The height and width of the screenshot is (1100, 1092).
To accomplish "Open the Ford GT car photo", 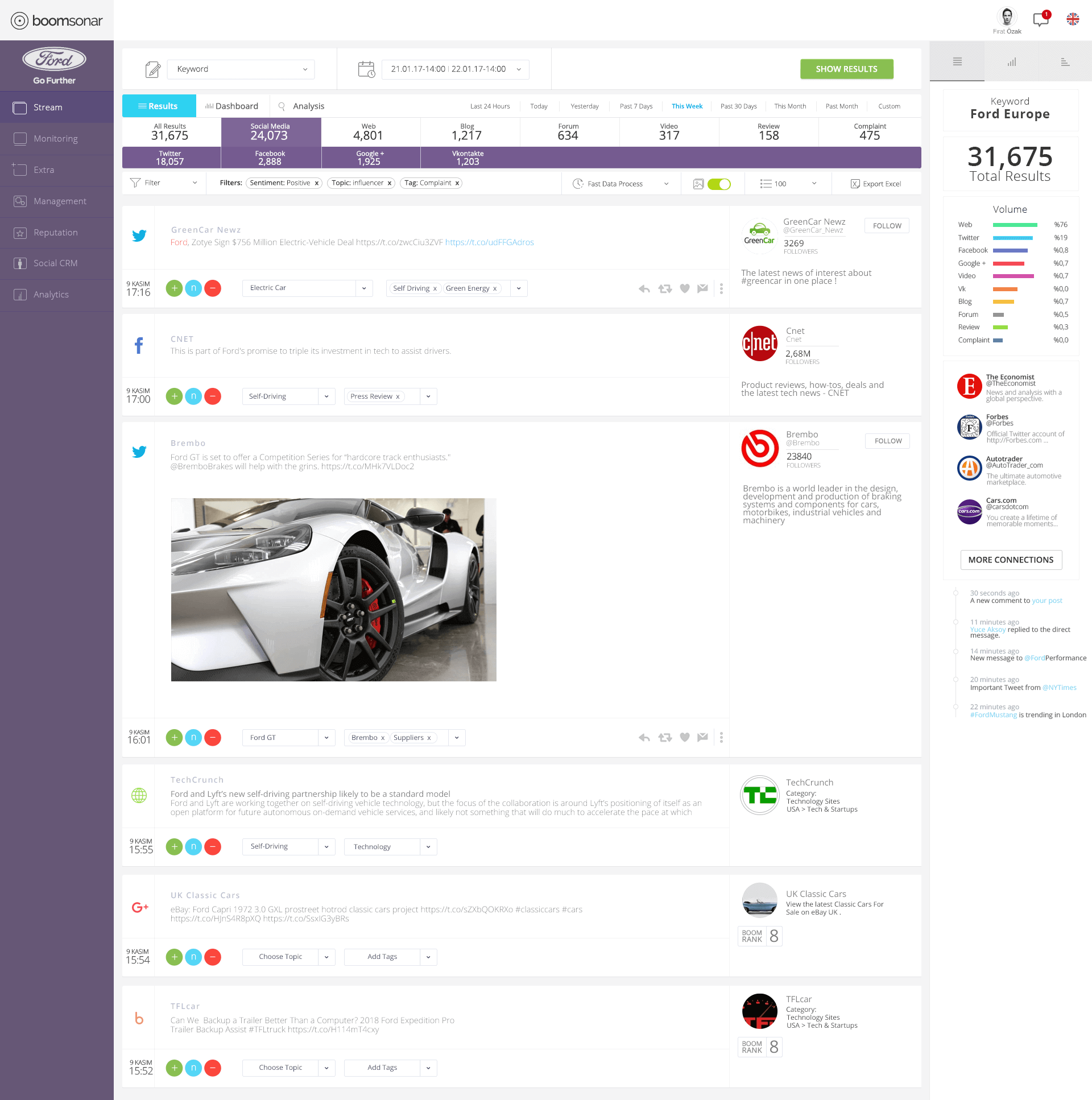I will point(334,590).
